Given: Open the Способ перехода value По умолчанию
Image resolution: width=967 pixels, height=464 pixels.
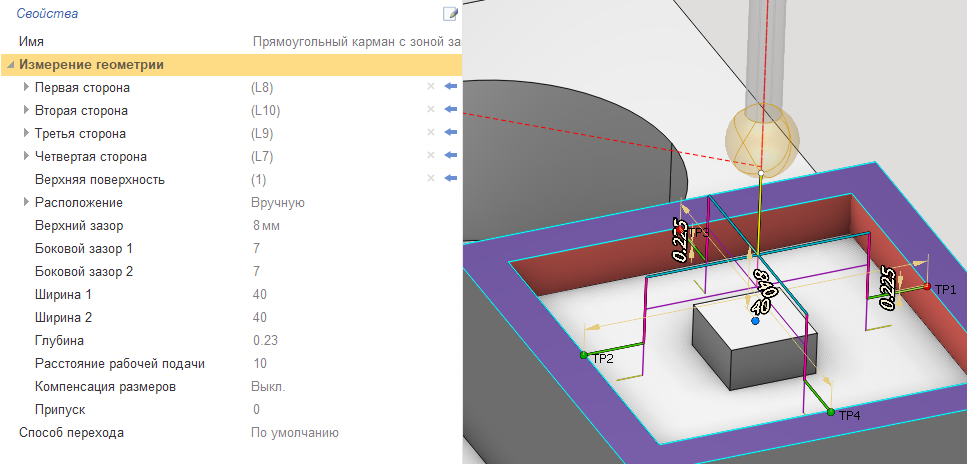Looking at the screenshot, I should click(x=294, y=433).
